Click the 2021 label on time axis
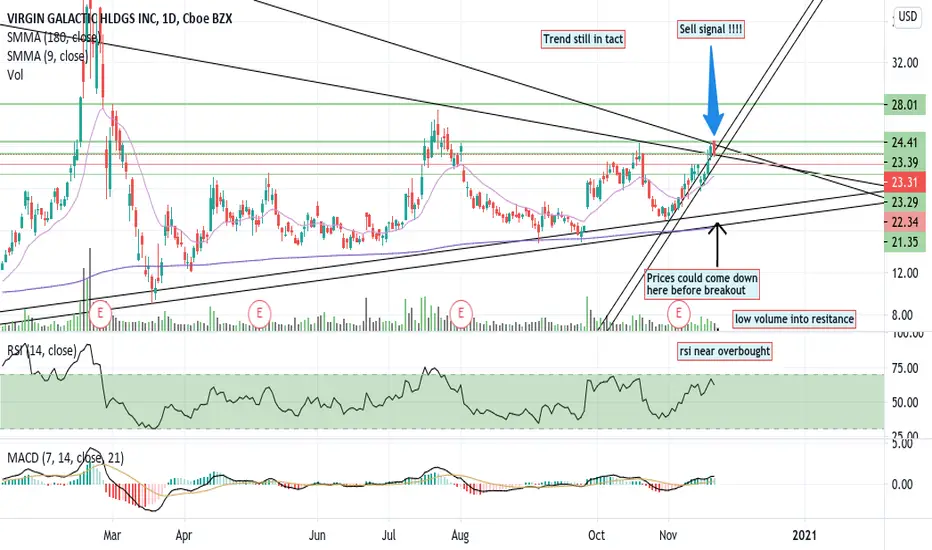This screenshot has height=550, width=932. (x=804, y=535)
